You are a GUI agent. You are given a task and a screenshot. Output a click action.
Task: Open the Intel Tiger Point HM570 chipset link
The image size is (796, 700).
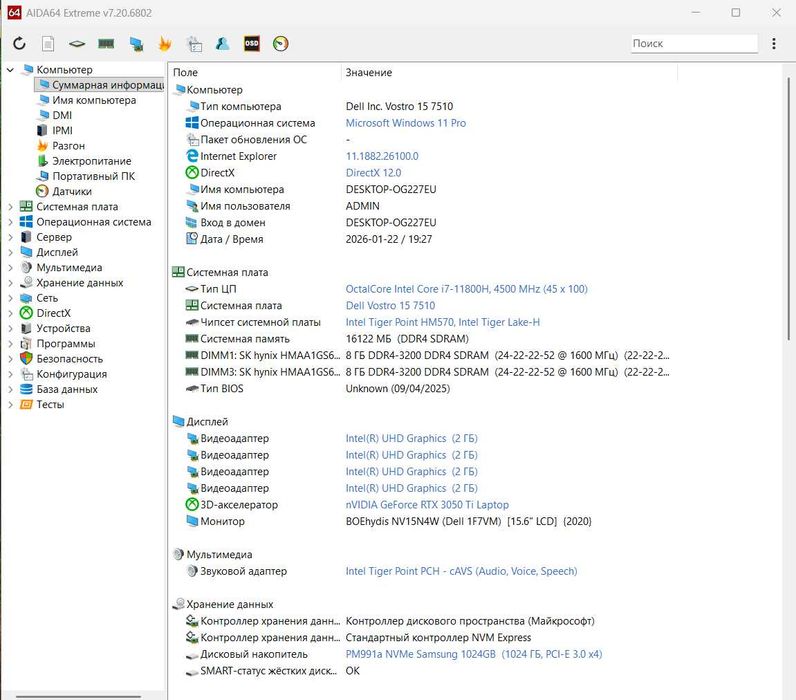(443, 322)
